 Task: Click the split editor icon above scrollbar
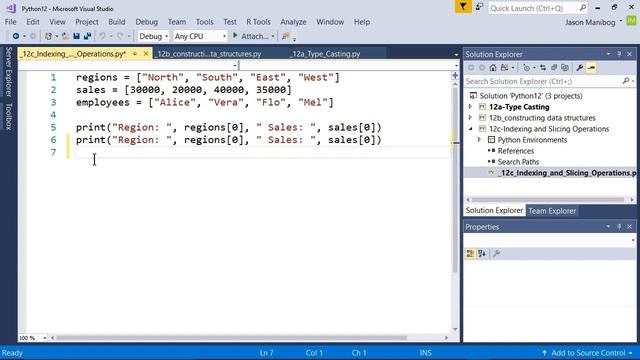click(x=455, y=75)
